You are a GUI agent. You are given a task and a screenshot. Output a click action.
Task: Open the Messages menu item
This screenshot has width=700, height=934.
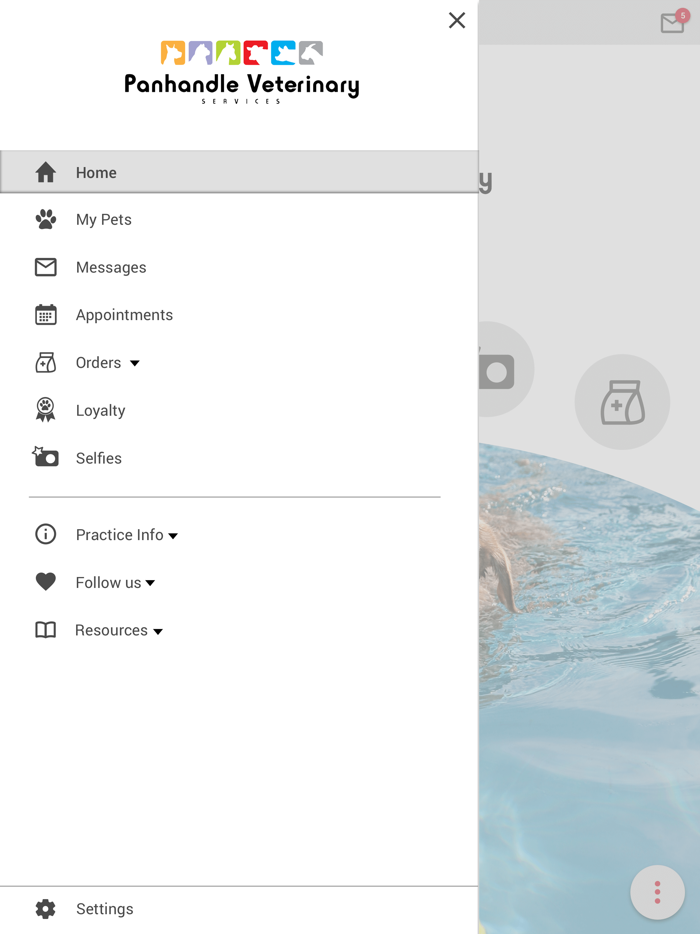coord(239,267)
